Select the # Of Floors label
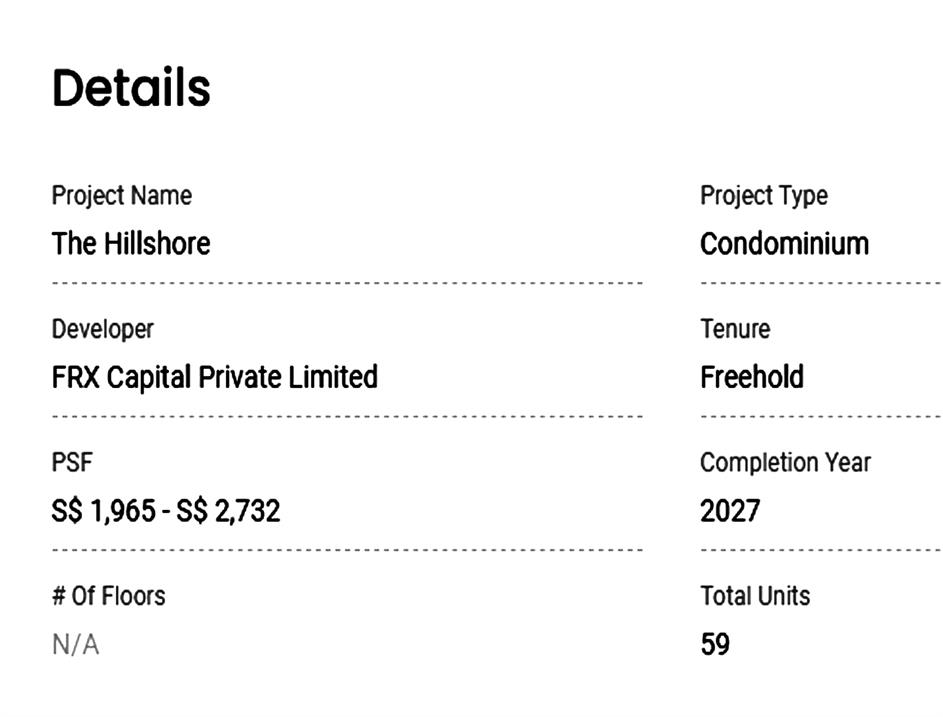This screenshot has height=717, width=943. point(108,597)
